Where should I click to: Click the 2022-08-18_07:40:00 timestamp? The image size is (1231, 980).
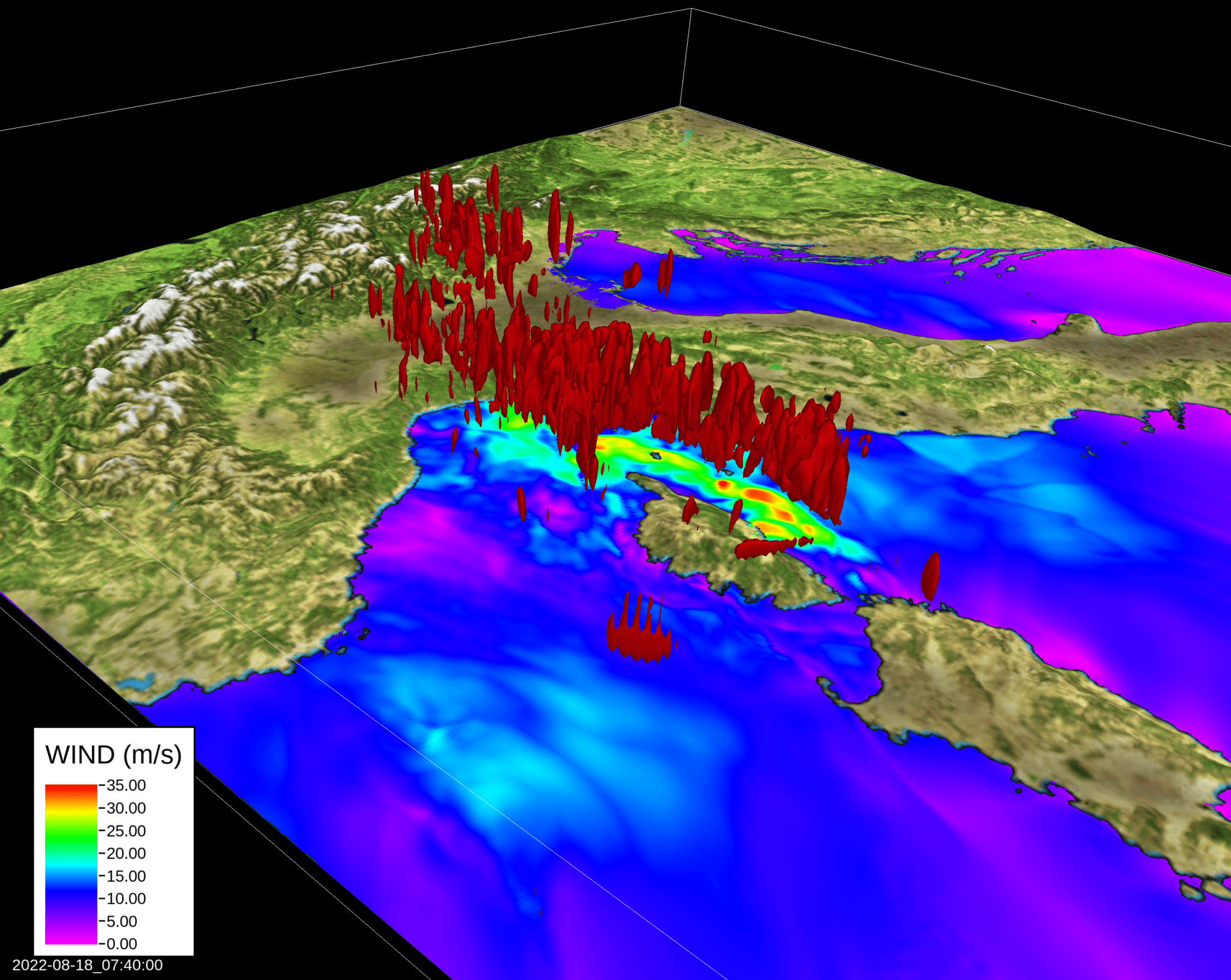pos(87,965)
